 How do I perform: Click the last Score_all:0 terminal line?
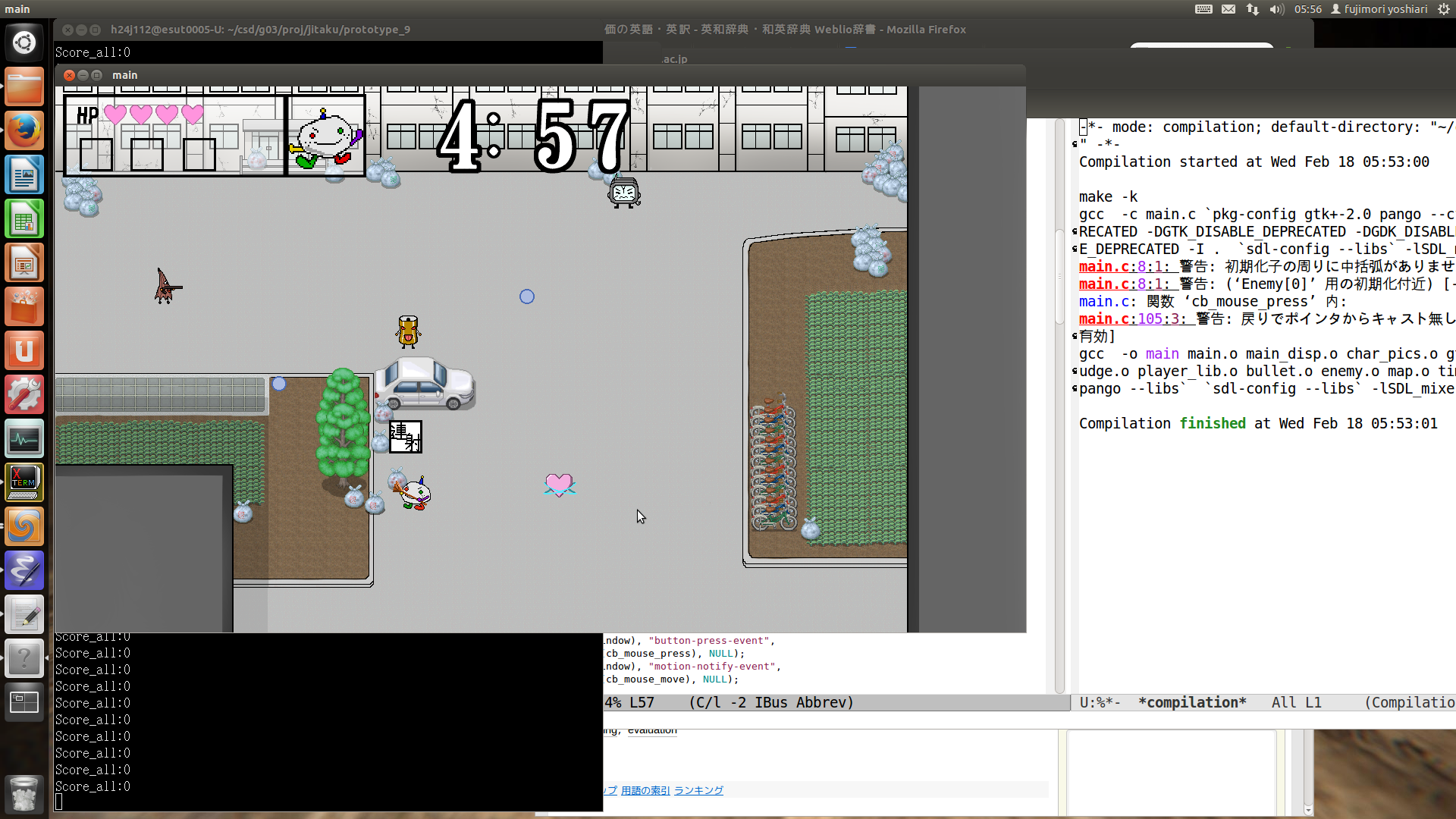tap(93, 786)
